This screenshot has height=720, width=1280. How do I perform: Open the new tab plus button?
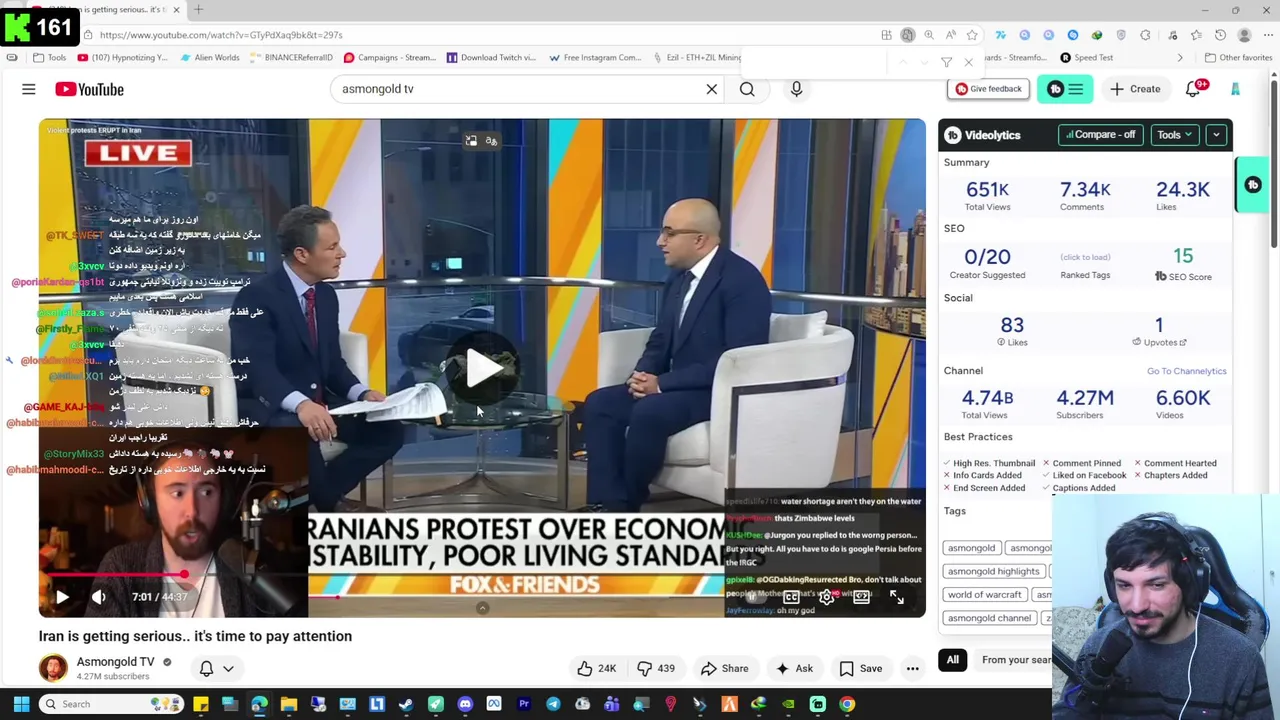[x=198, y=10]
